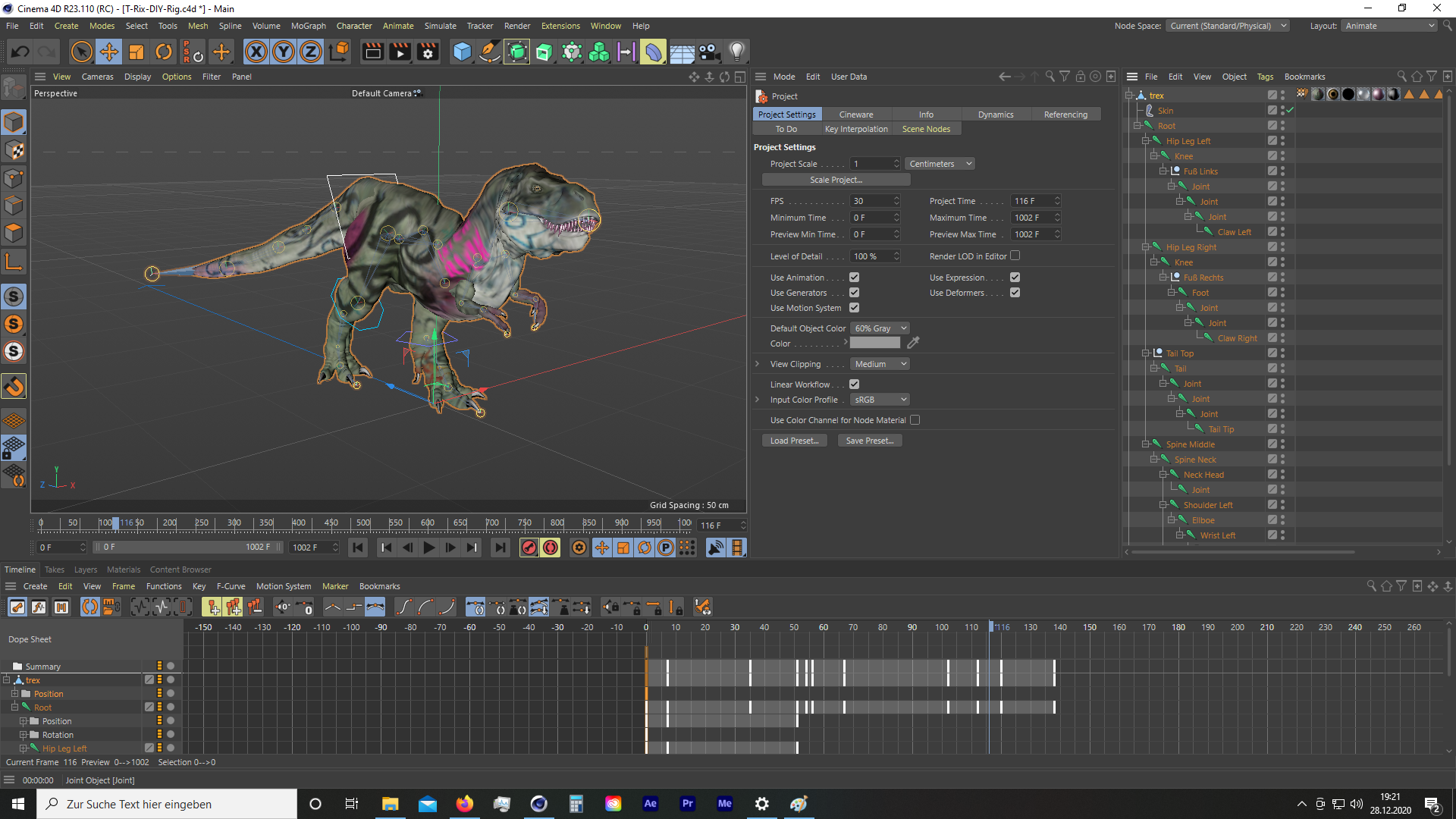This screenshot has width=1456, height=819.
Task: Click the Spline Pen tool icon
Action: tap(490, 52)
